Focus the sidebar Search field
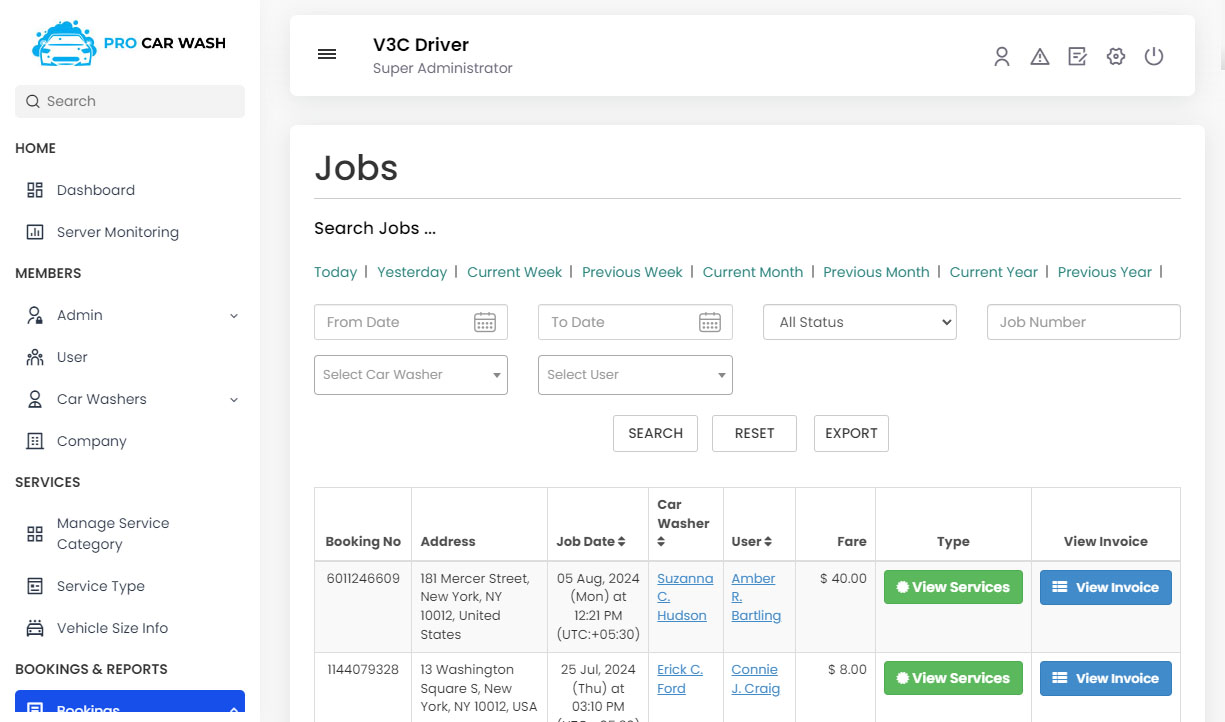The image size is (1225, 722). click(130, 101)
